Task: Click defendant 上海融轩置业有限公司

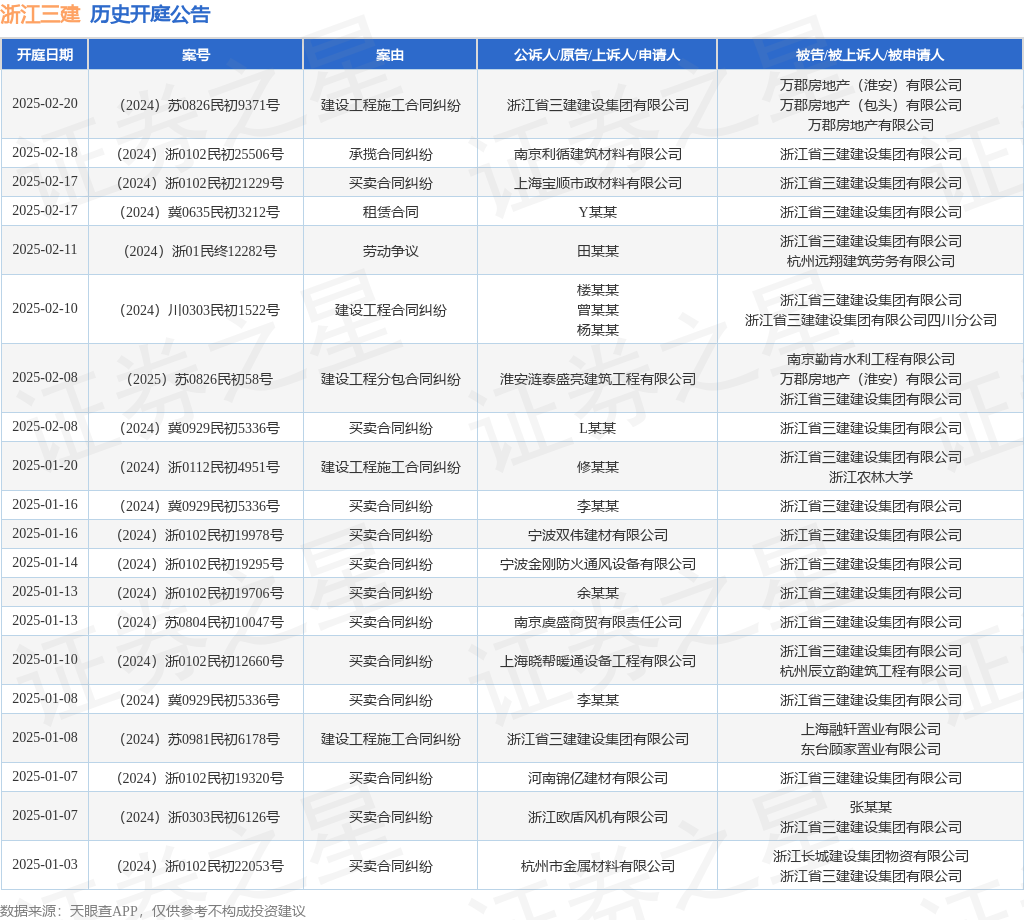Action: (x=871, y=729)
